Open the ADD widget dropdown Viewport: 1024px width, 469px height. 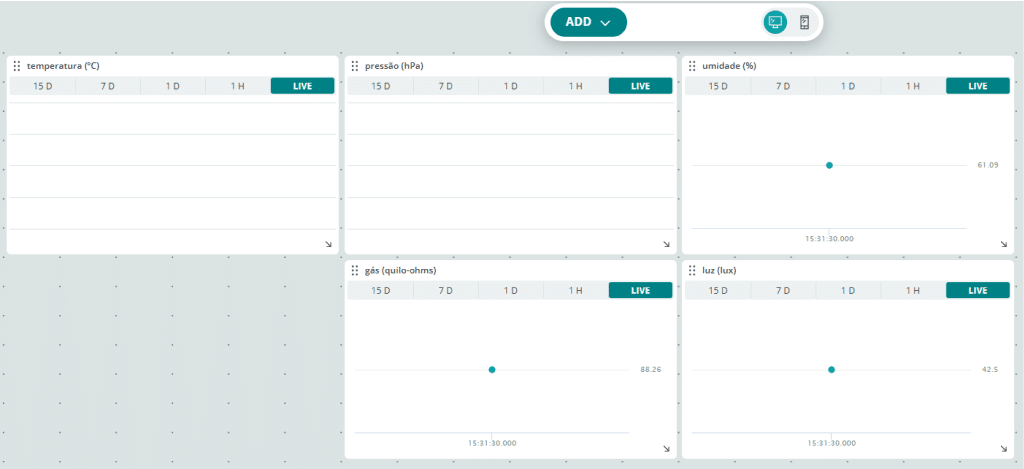tap(588, 22)
